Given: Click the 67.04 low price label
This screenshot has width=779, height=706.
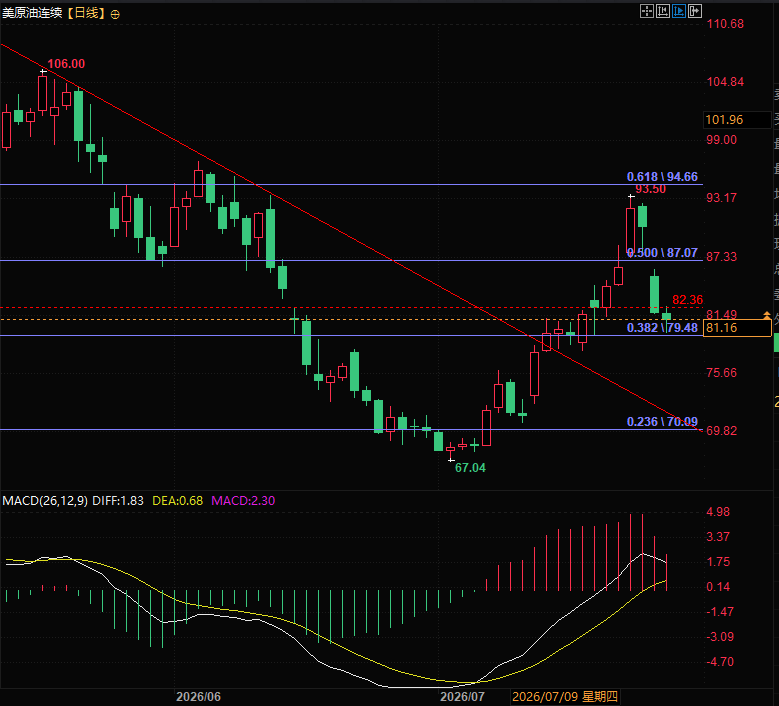Looking at the screenshot, I should point(470,468).
